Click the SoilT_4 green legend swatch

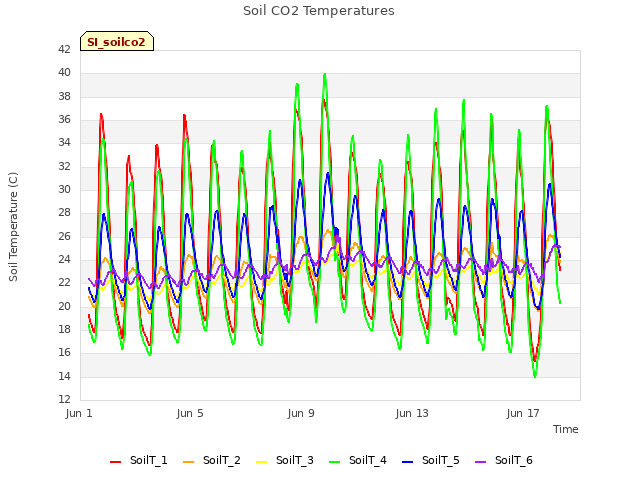(335, 462)
